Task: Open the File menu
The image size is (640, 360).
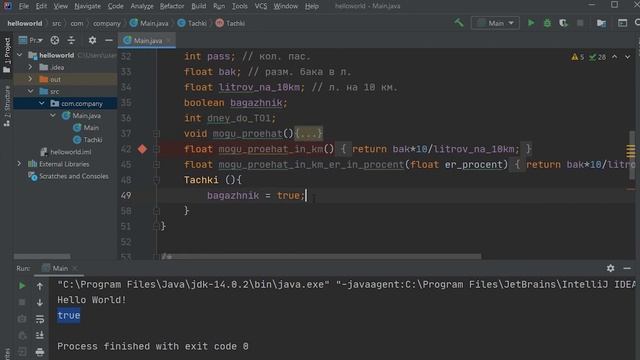Action: 24,6
